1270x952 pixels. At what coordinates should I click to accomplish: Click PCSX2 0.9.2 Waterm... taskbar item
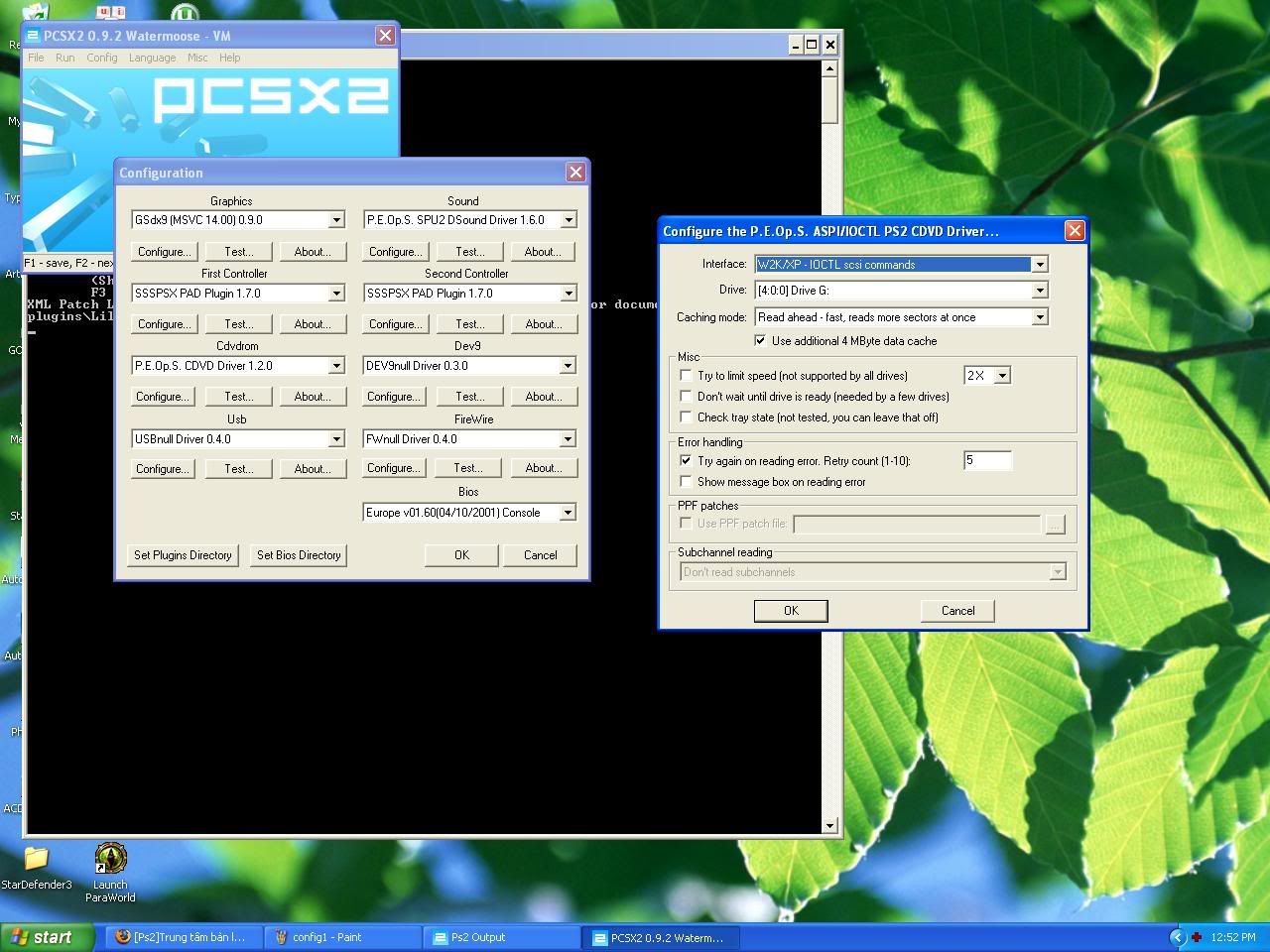pyautogui.click(x=663, y=937)
